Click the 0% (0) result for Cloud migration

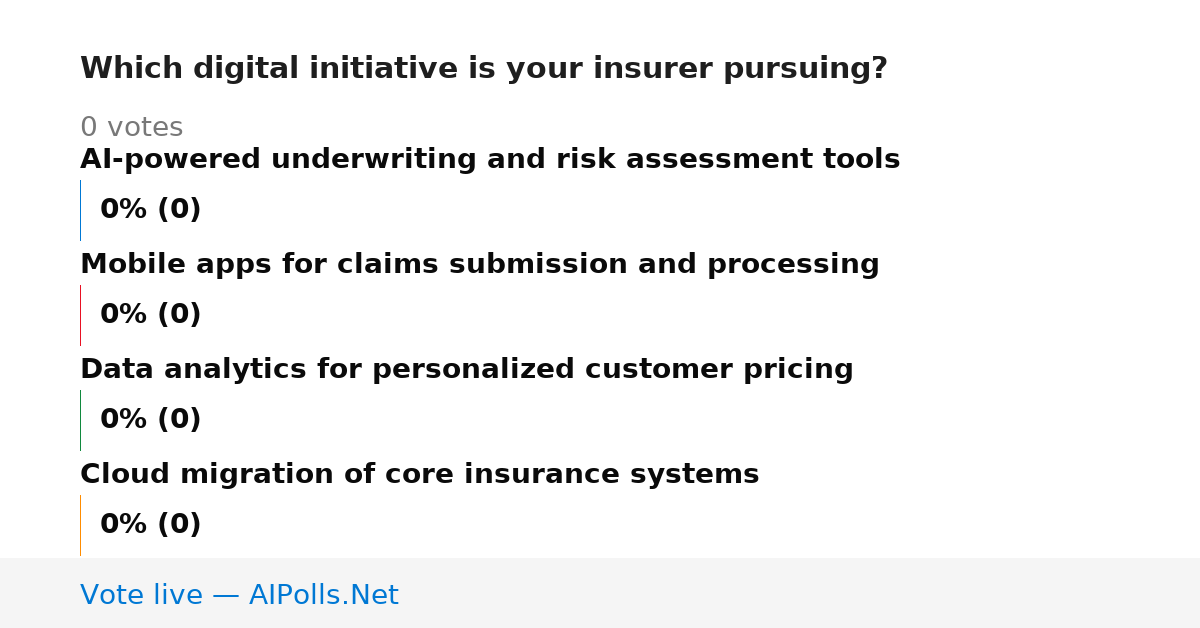coord(151,525)
